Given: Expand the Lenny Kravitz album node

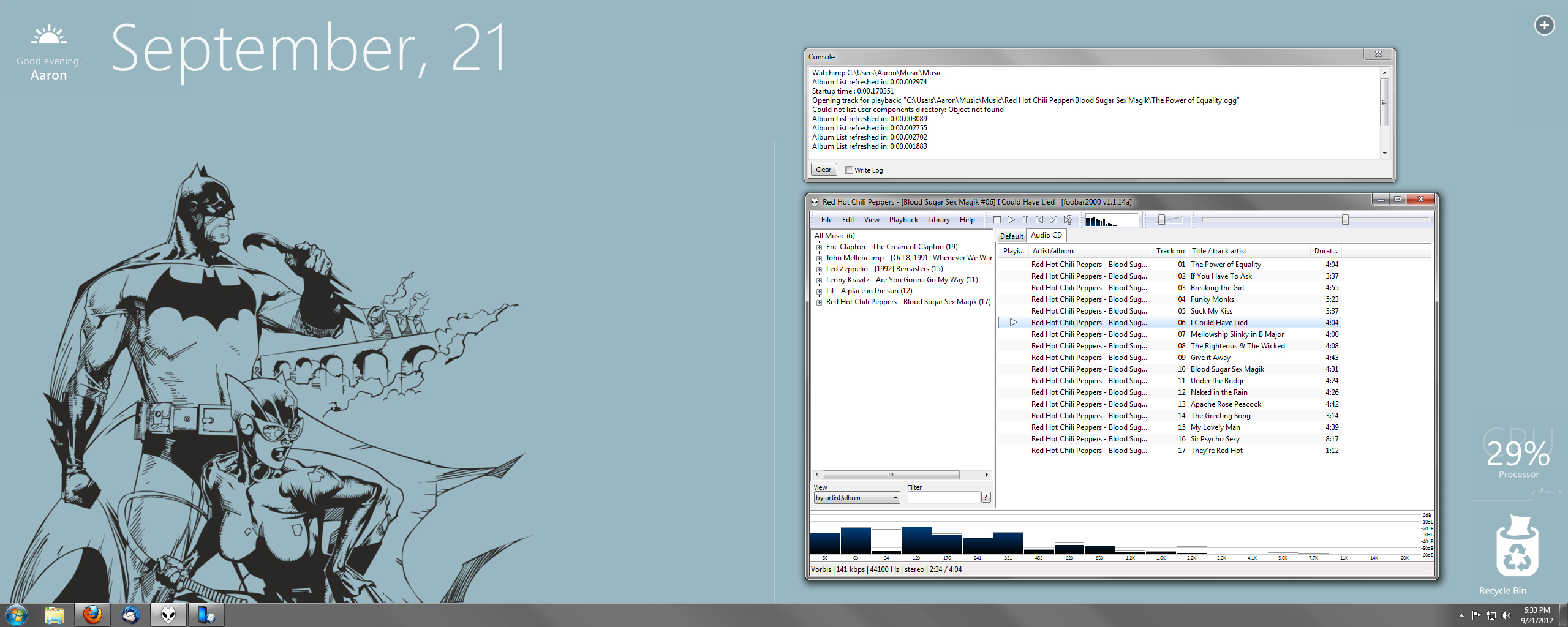Looking at the screenshot, I should pyautogui.click(x=819, y=280).
